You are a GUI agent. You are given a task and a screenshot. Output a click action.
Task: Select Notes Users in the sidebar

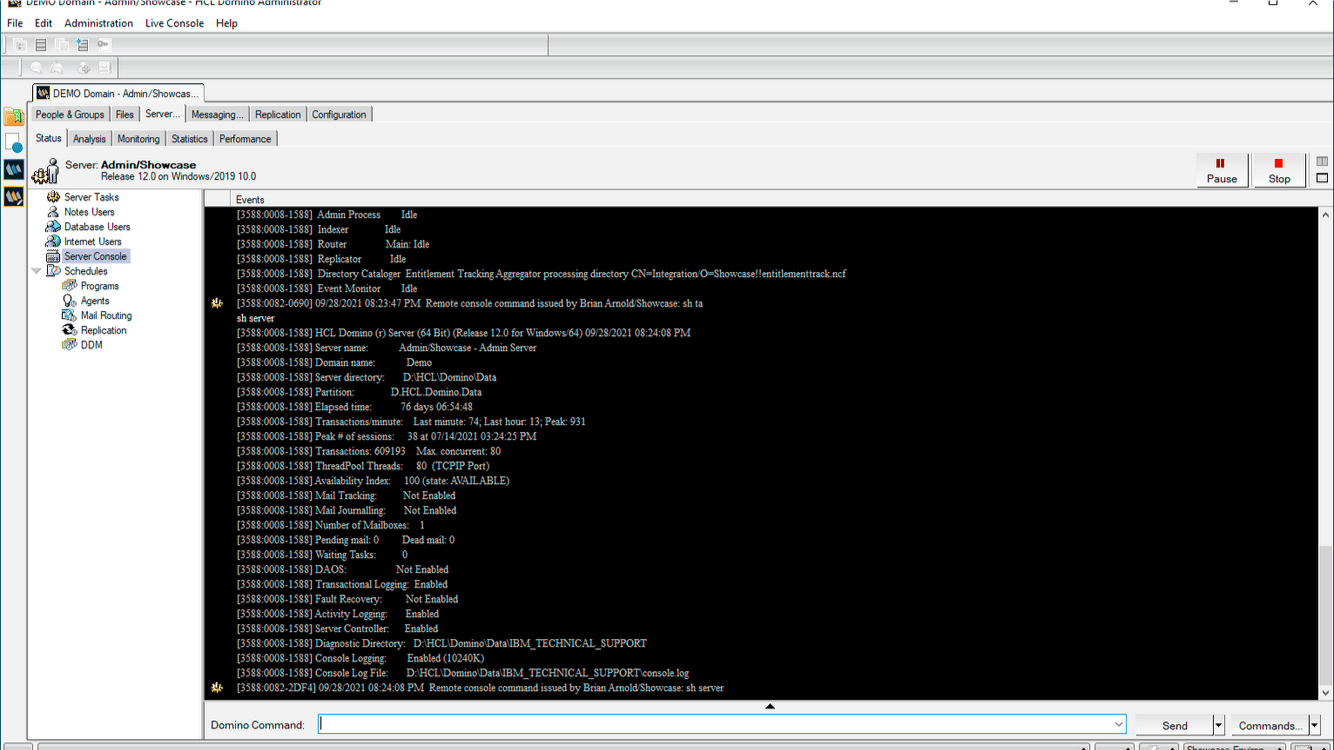(89, 212)
